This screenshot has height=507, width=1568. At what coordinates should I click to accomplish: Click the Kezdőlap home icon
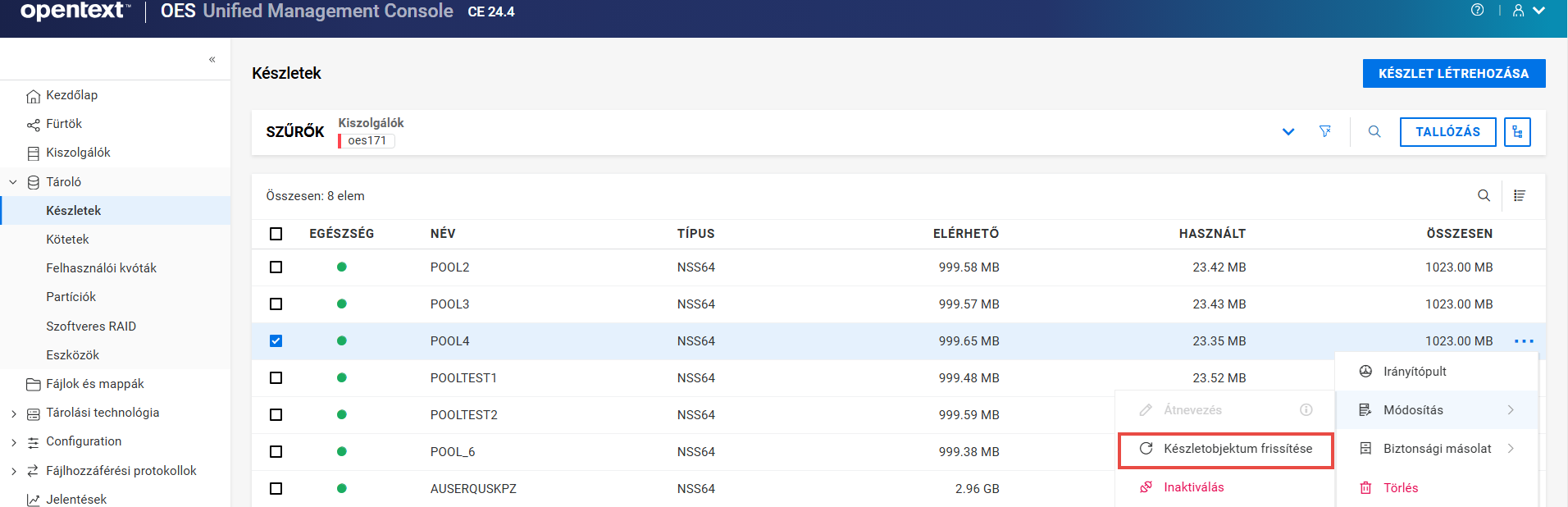coord(33,96)
